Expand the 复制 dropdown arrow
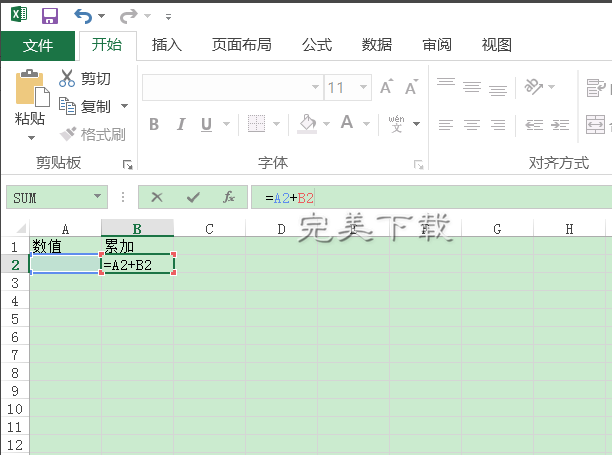 (x=124, y=106)
